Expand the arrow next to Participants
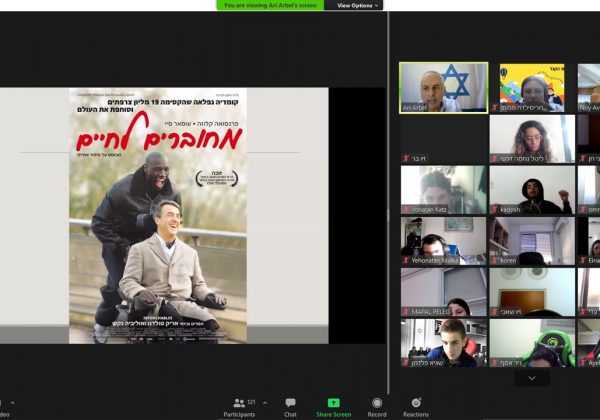Viewport: 600px width, 420px height. coord(265,403)
